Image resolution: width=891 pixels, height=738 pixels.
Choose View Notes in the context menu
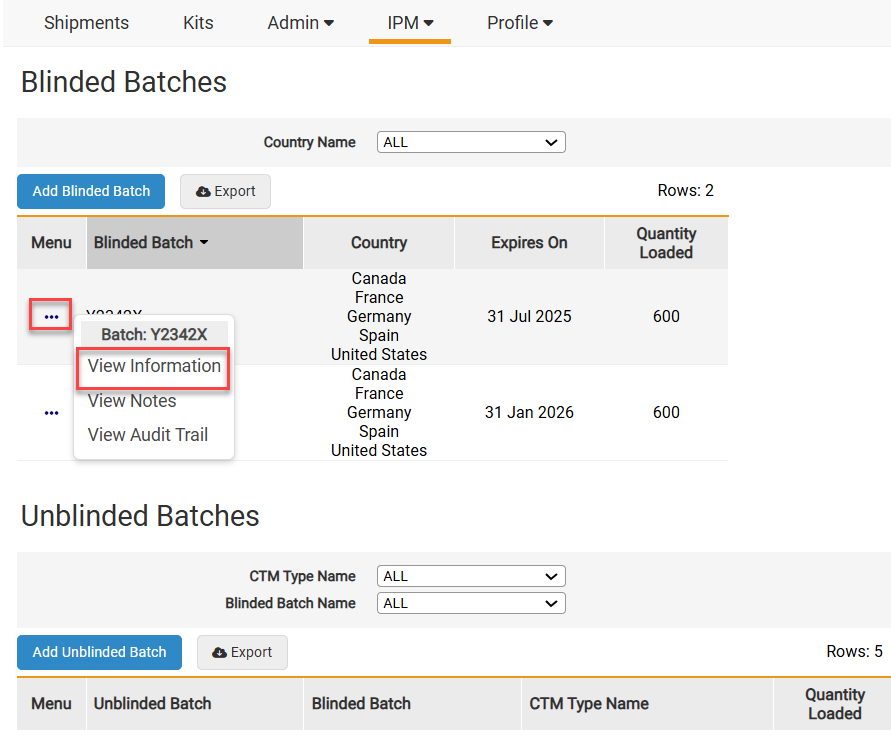[132, 401]
